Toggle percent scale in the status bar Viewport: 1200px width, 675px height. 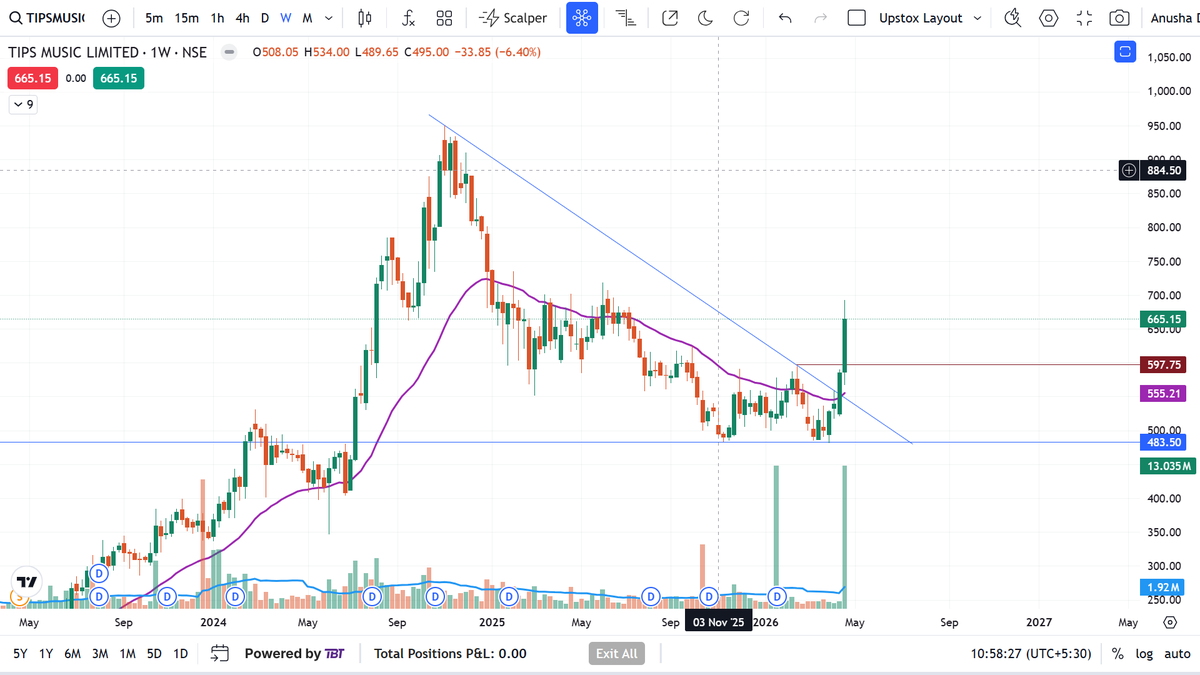point(1117,653)
